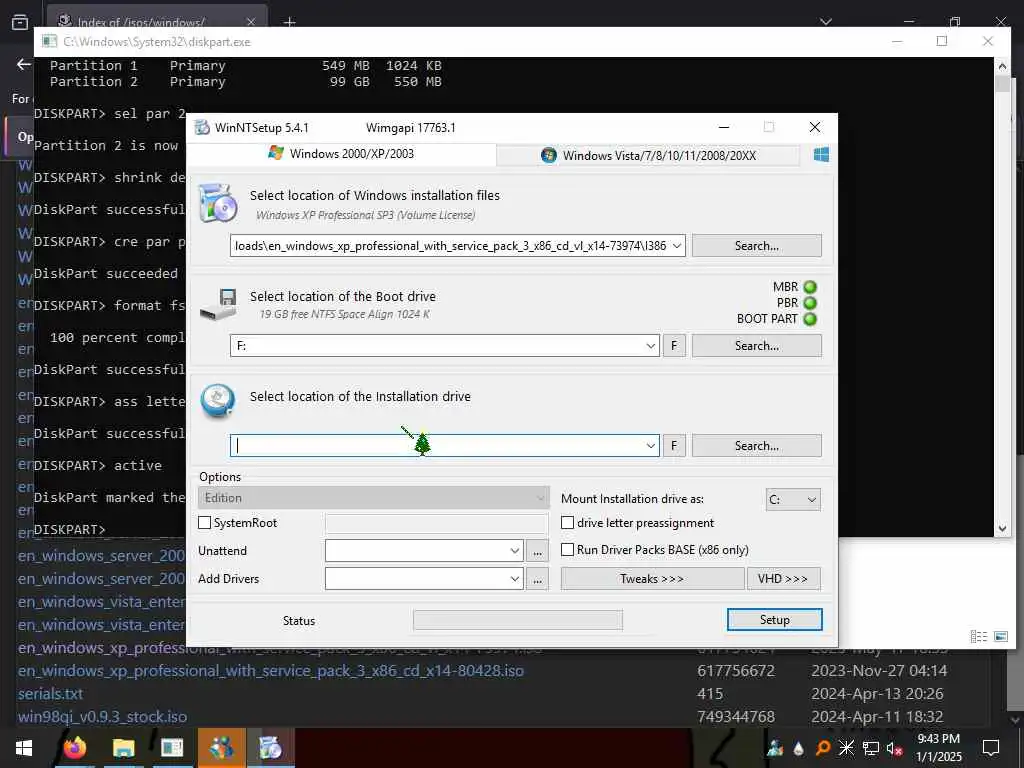Screen dimensions: 1024x768
Task: Expand the browser tab list chevron
Action: [826, 22]
